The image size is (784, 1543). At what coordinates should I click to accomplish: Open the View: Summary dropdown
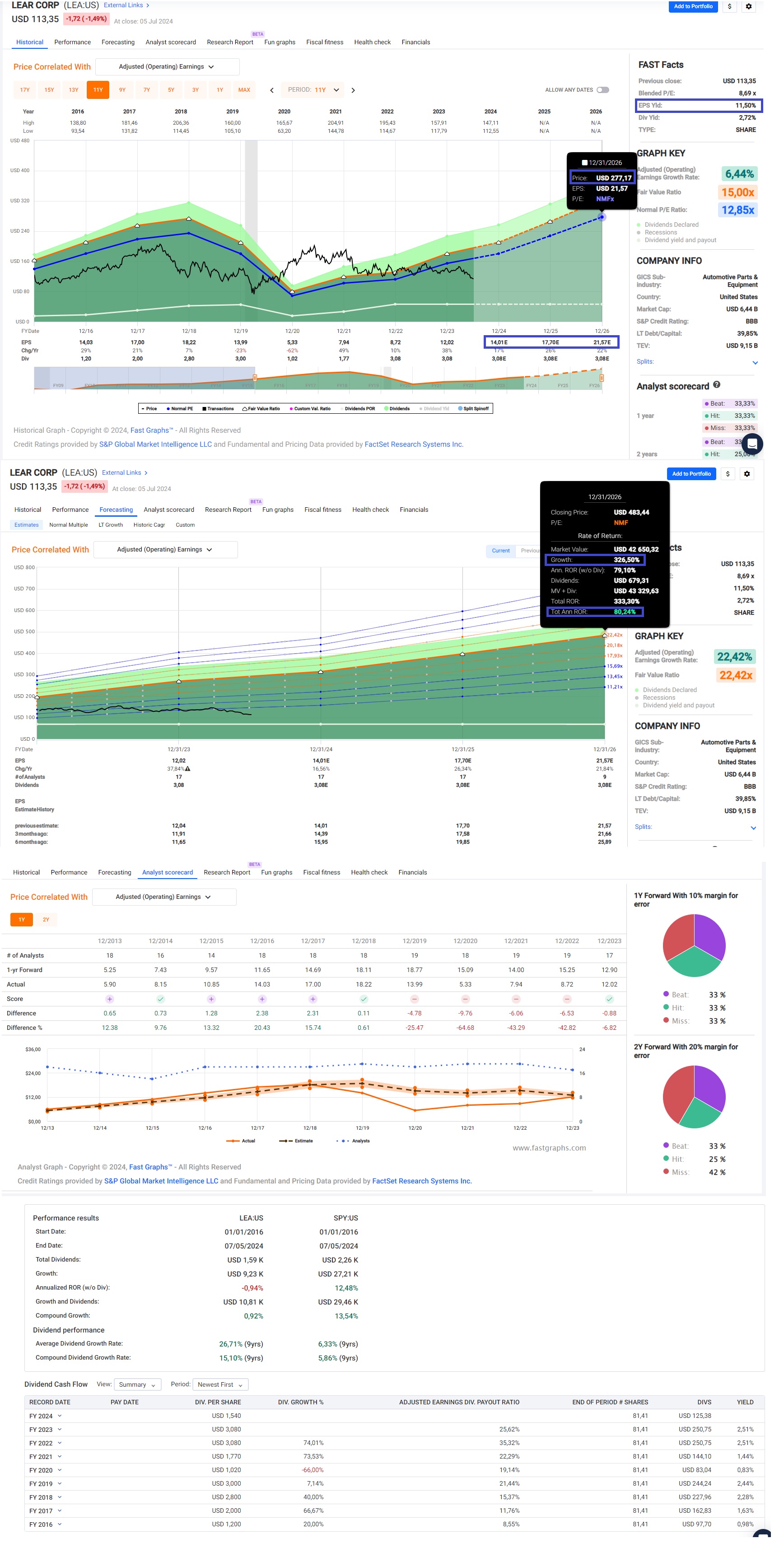(137, 1384)
